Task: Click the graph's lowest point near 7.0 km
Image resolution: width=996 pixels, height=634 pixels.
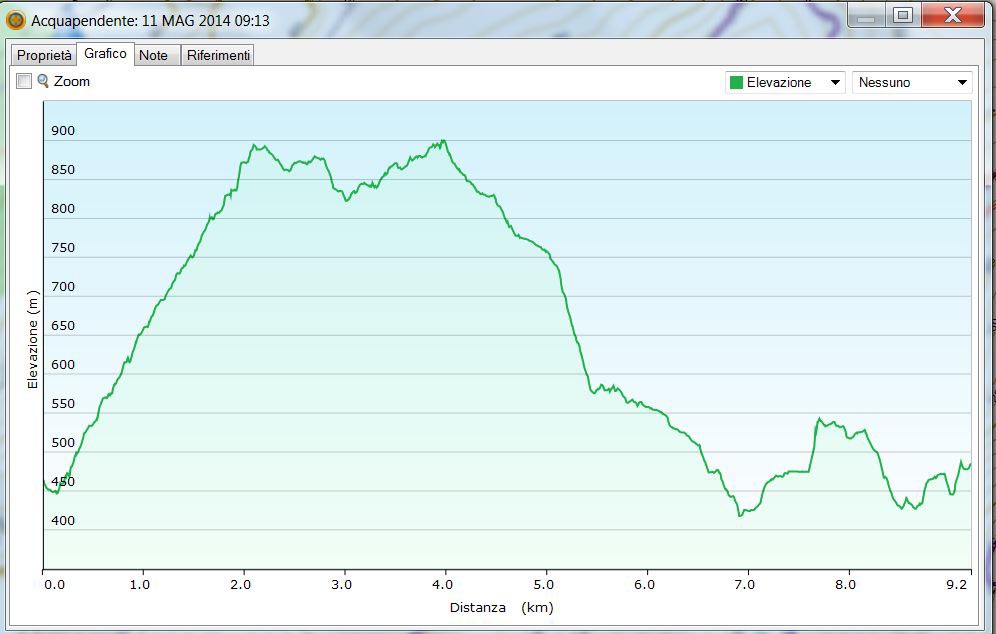Action: [x=740, y=515]
